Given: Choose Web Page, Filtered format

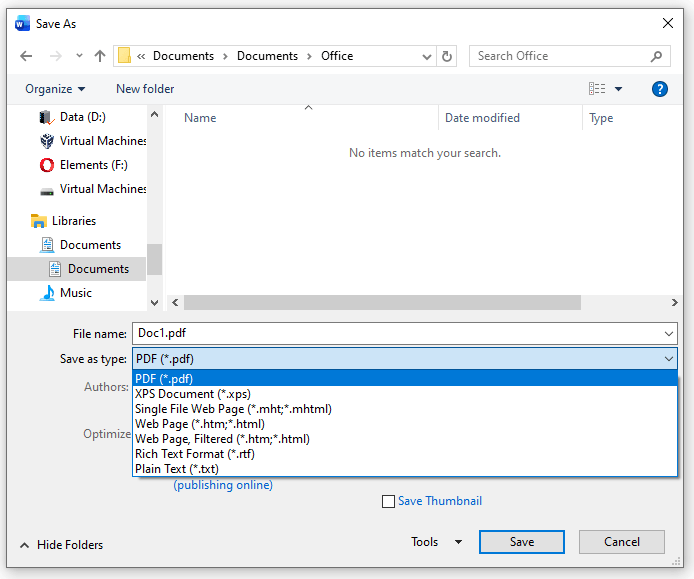Looking at the screenshot, I should 405,439.
